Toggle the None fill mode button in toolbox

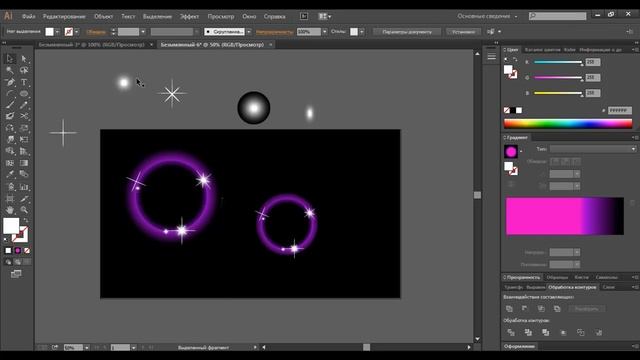pos(27,251)
